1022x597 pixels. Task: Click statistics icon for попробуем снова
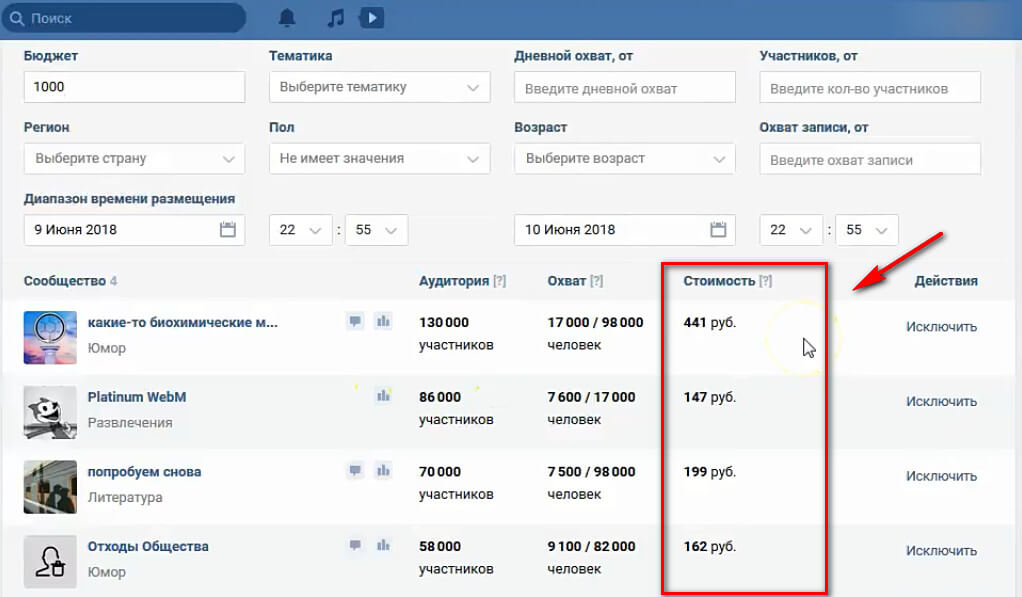(x=382, y=471)
